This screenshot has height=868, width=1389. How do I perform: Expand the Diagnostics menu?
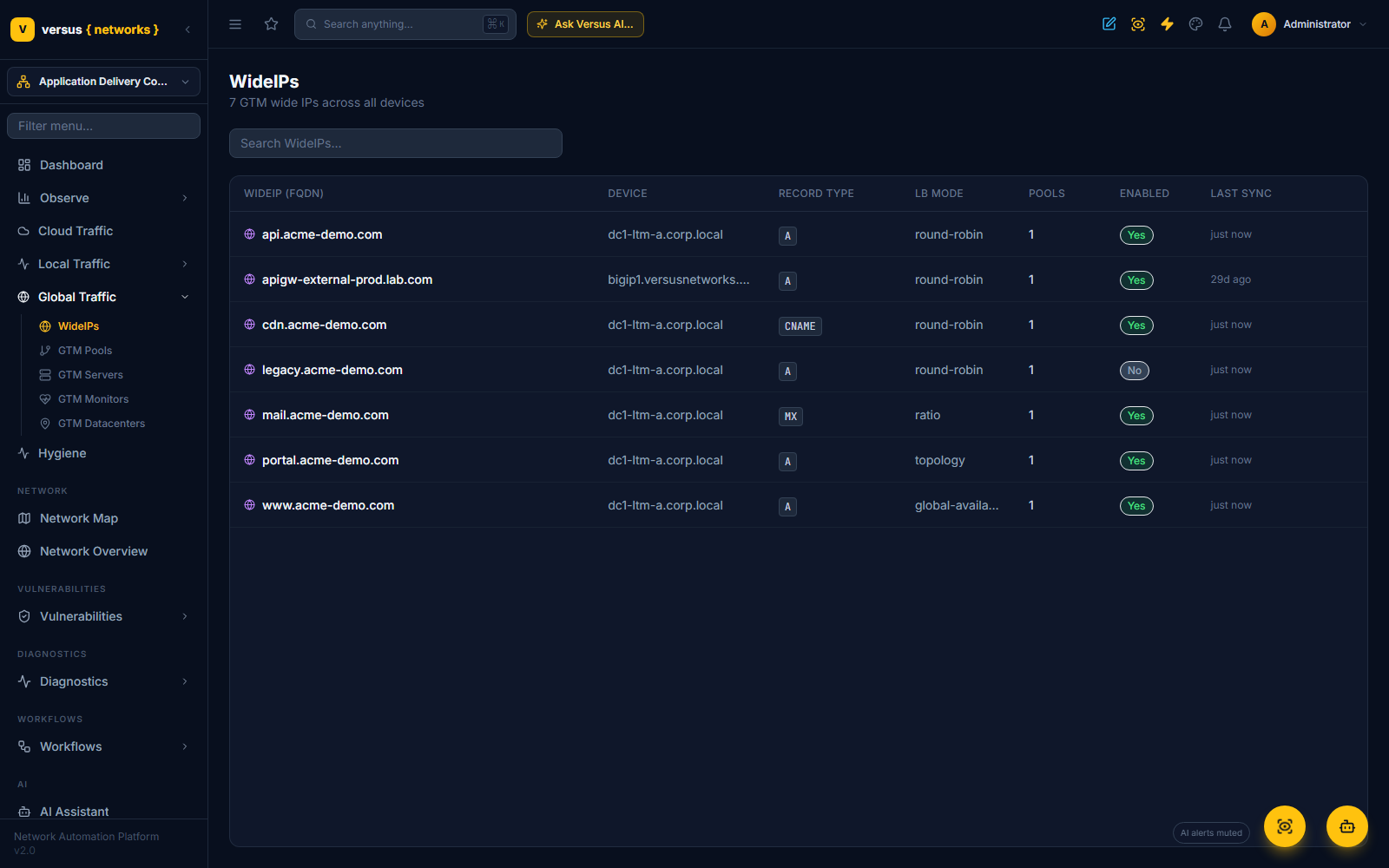click(x=104, y=681)
